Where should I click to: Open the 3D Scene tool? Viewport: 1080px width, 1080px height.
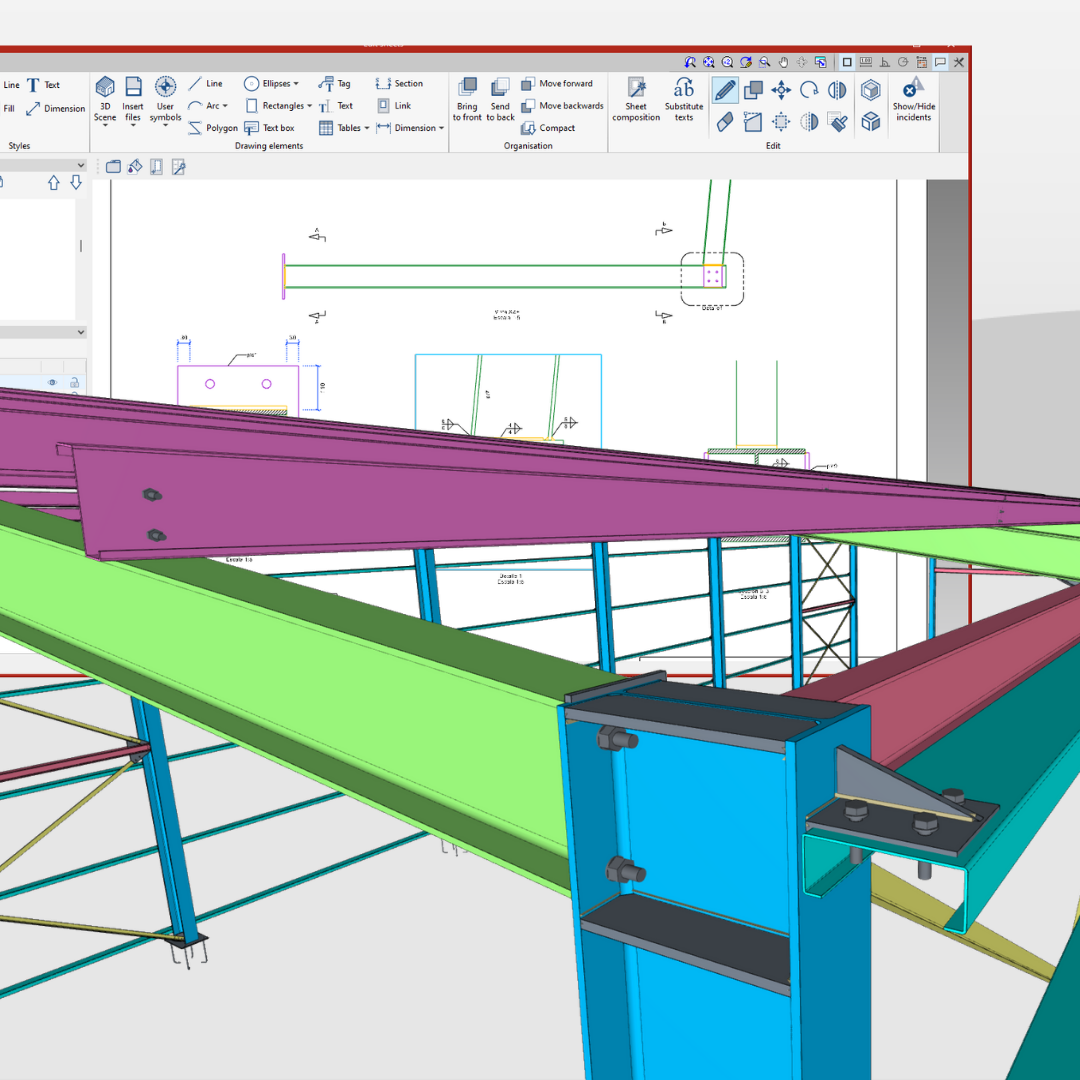tap(105, 97)
